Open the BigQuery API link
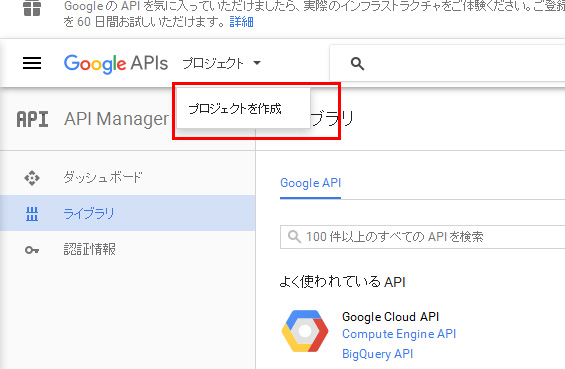This screenshot has width=565, height=369. pyautogui.click(x=377, y=354)
